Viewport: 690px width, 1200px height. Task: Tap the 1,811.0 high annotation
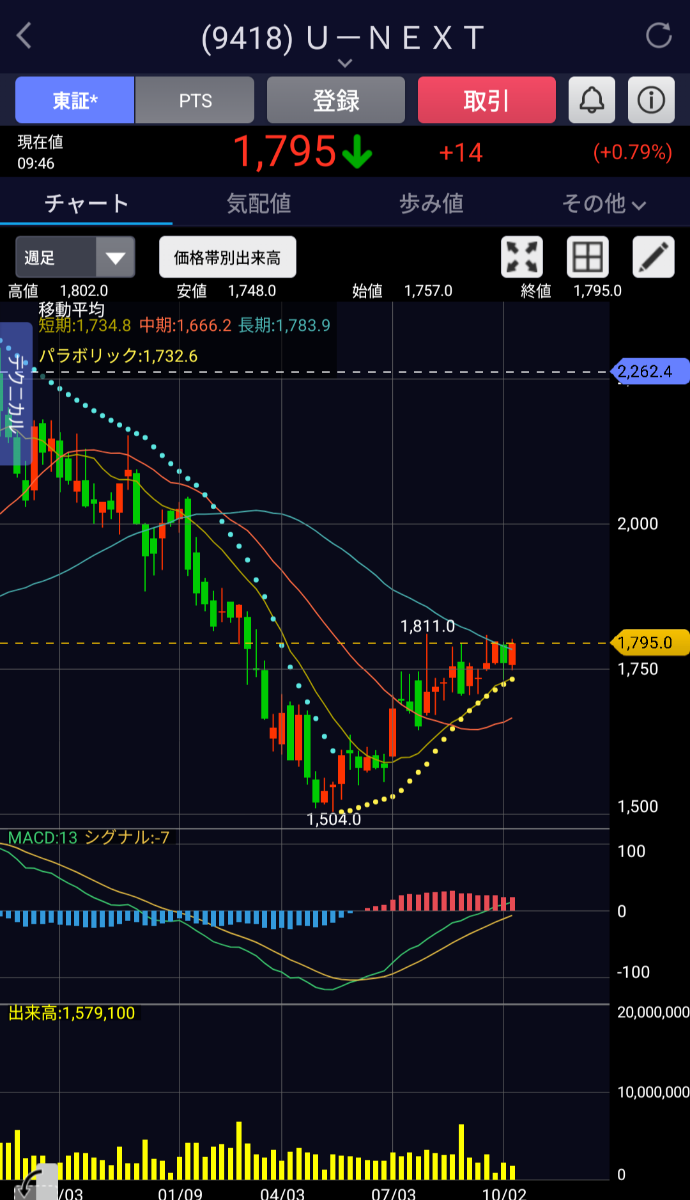click(427, 626)
